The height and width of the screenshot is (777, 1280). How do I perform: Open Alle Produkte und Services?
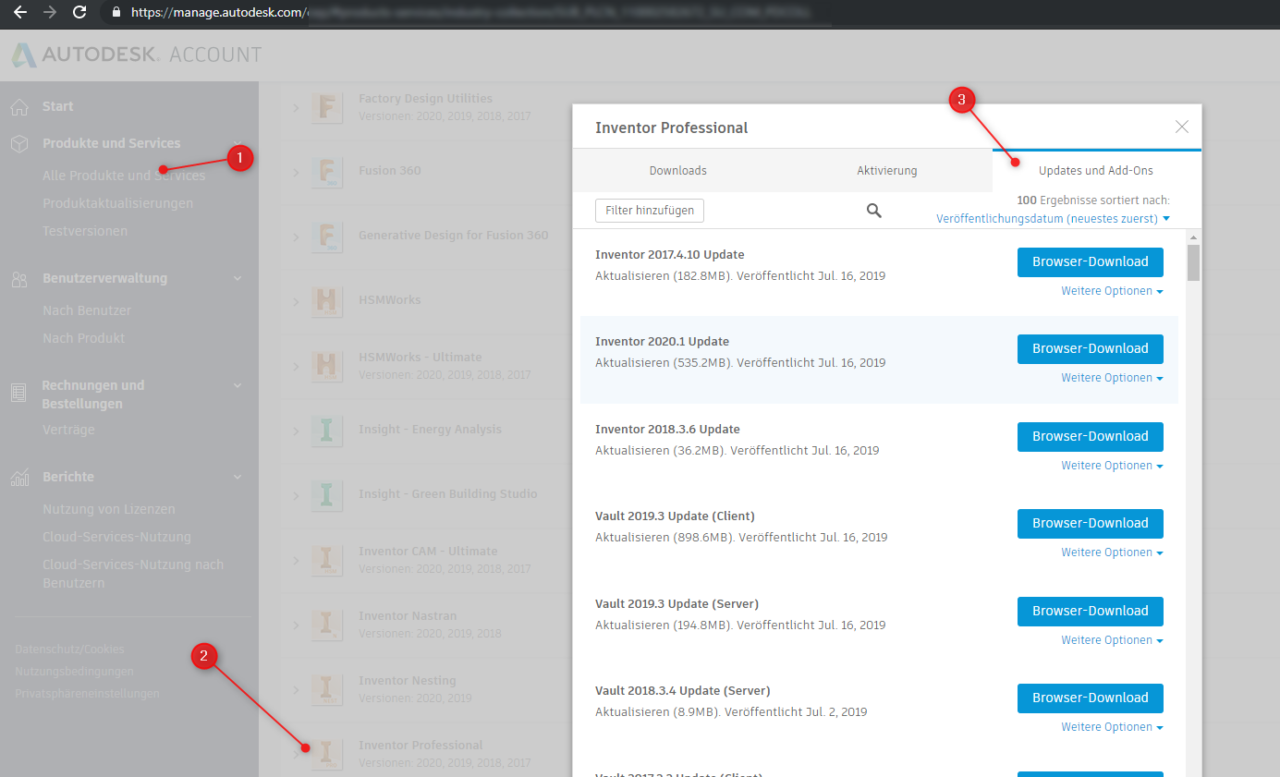123,176
